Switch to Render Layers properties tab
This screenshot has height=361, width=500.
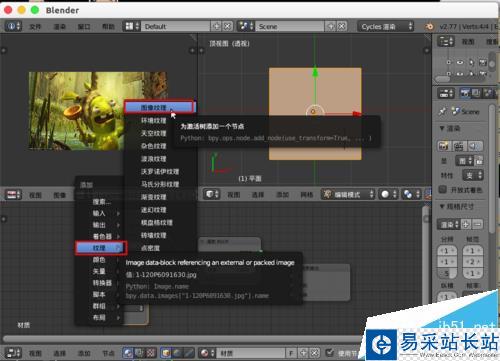[476, 93]
